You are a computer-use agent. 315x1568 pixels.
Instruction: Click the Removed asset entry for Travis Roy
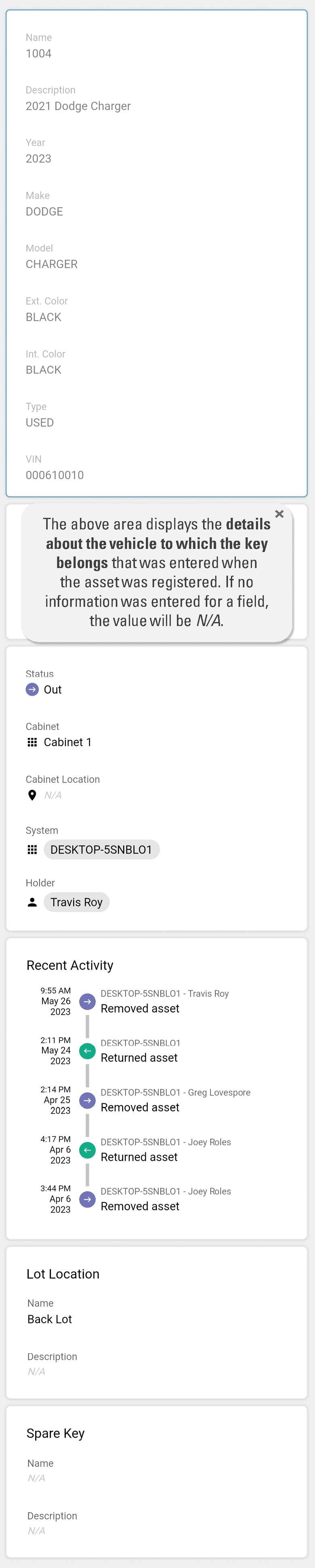pos(139,1008)
